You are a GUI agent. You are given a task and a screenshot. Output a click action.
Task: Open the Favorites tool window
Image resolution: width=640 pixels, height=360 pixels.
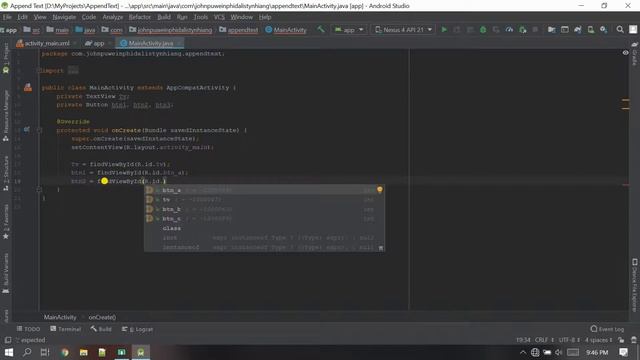click(6, 221)
